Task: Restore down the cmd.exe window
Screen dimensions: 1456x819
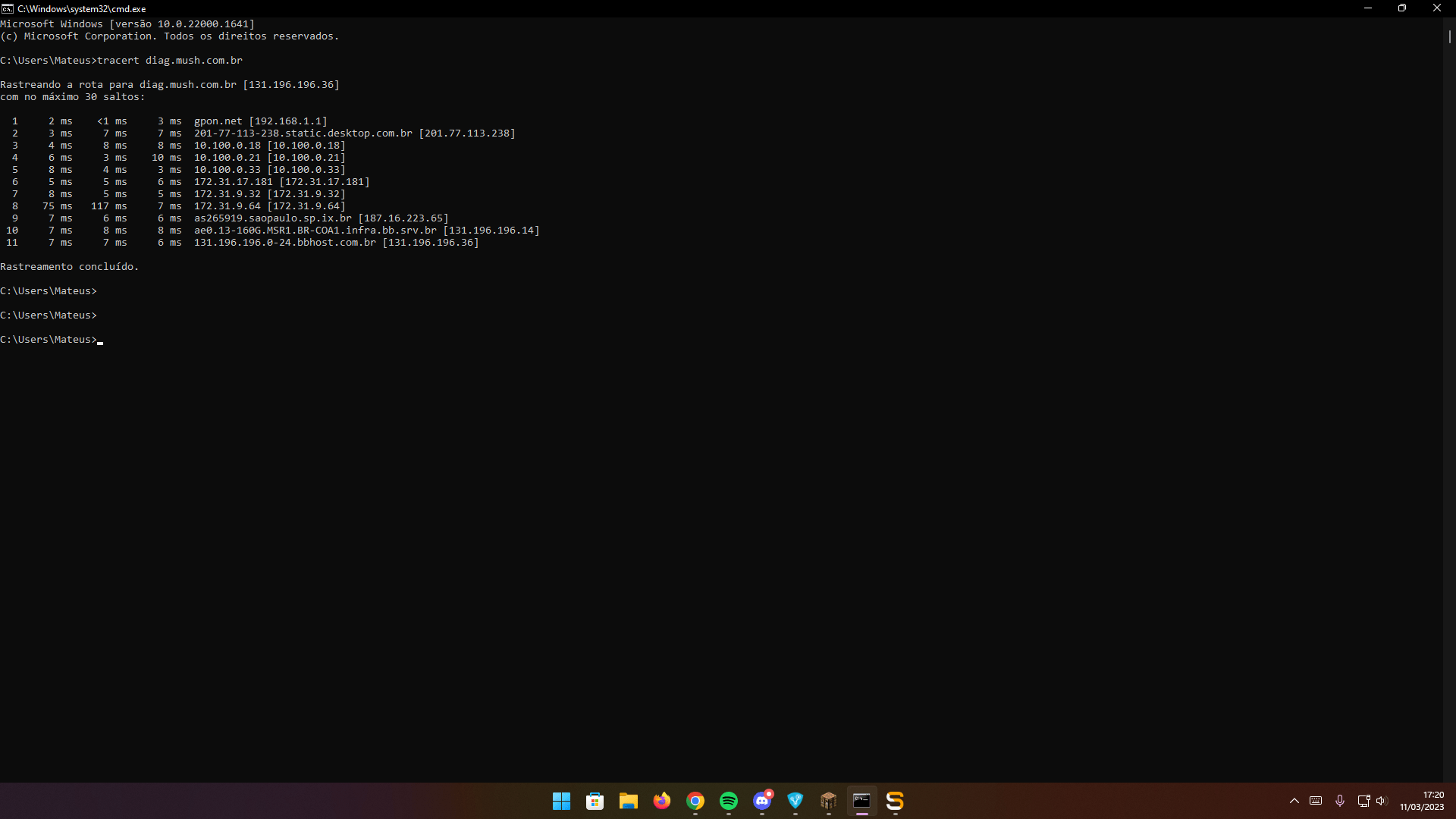Action: (x=1402, y=8)
